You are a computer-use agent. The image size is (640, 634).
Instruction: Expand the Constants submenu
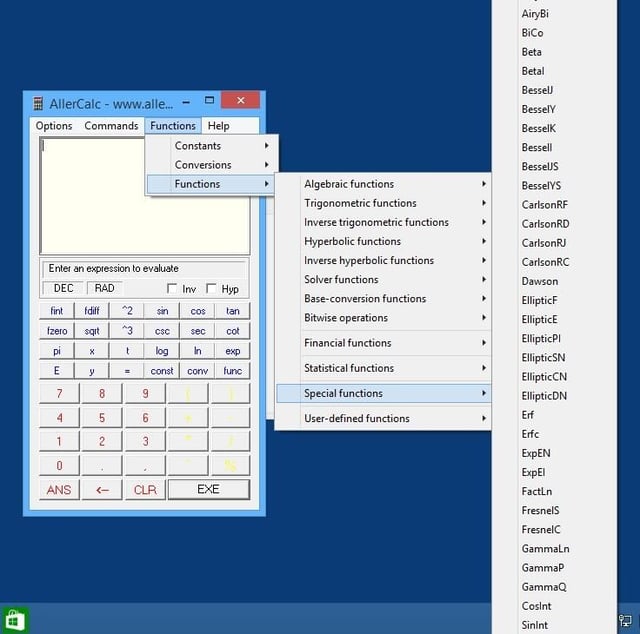[x=212, y=146]
